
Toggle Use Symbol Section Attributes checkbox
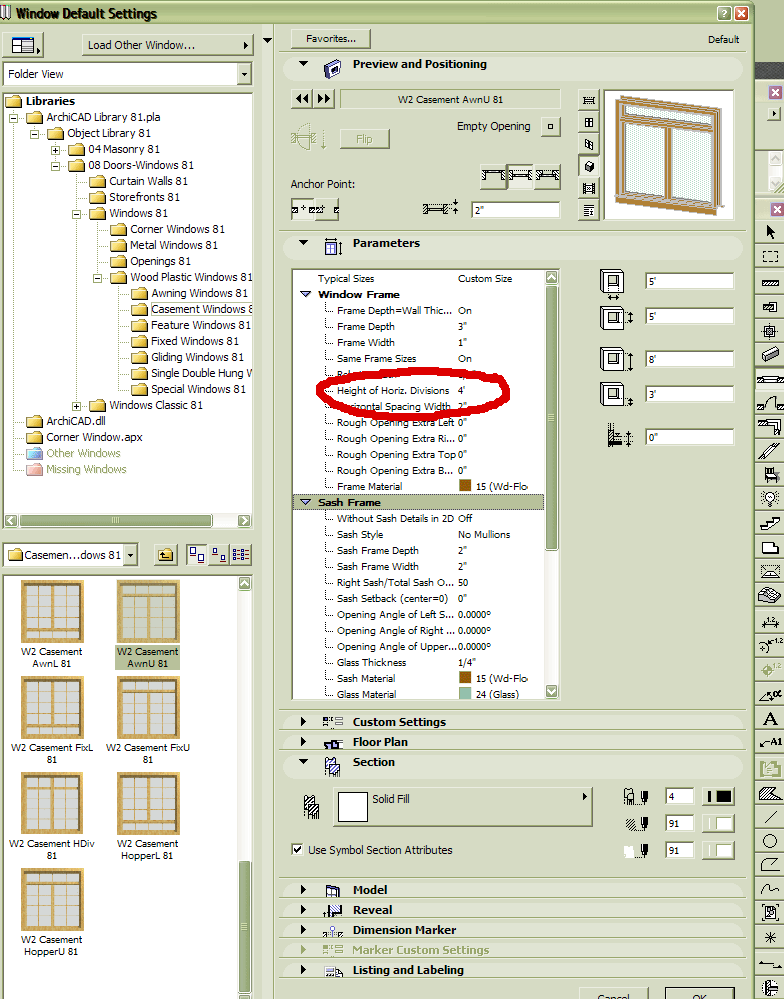pos(297,849)
